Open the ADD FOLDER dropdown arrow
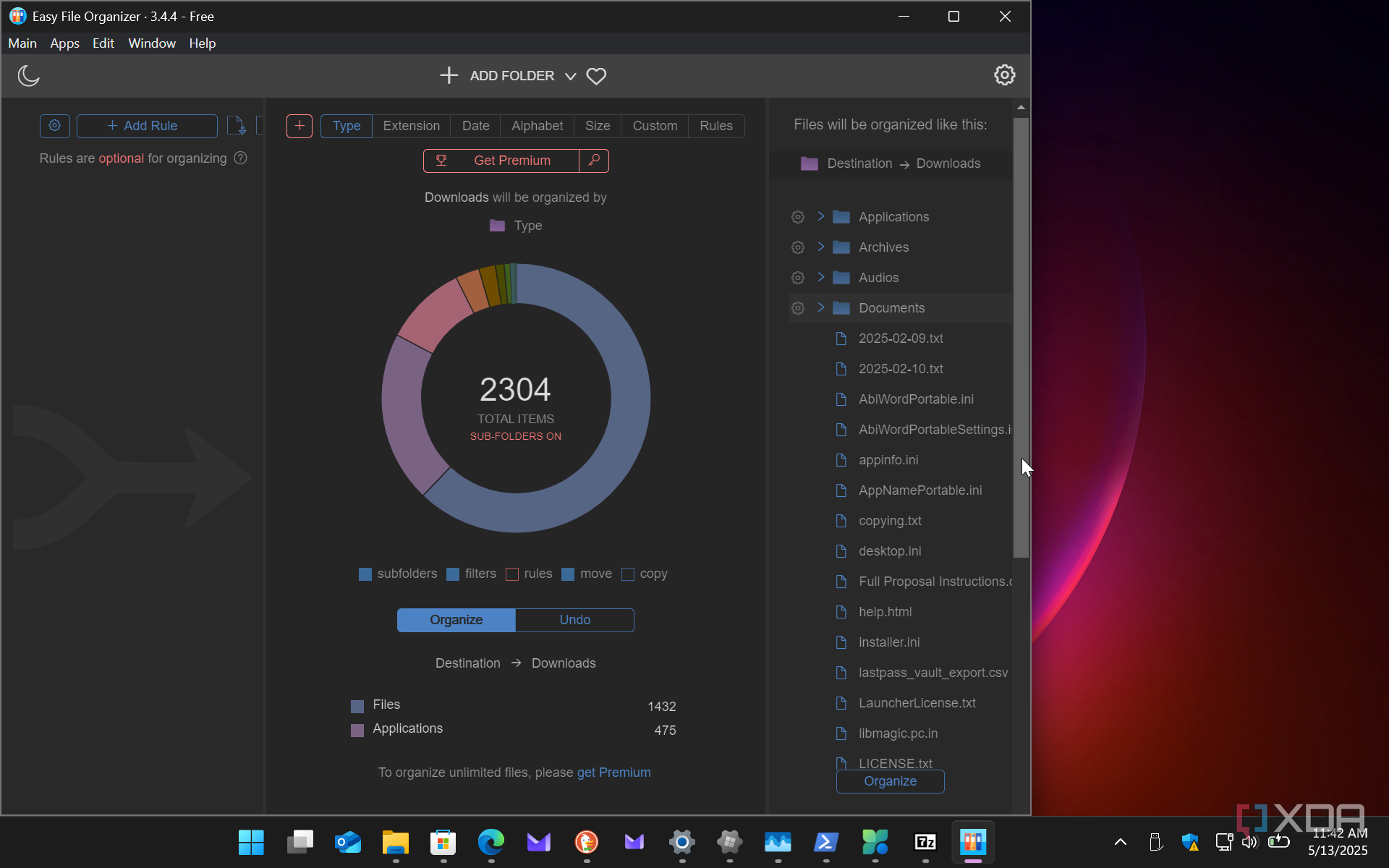The width and height of the screenshot is (1389, 868). click(x=571, y=77)
